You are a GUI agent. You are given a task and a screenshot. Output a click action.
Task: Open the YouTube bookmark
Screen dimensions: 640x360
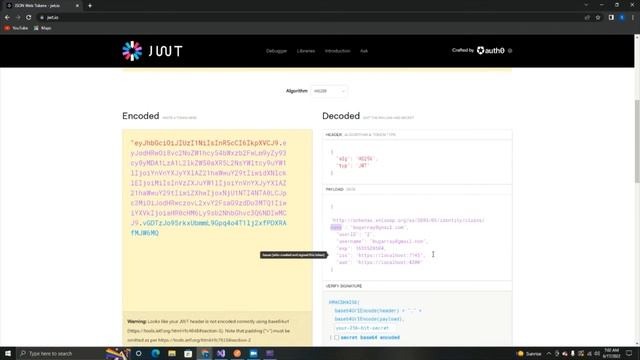pos(16,28)
